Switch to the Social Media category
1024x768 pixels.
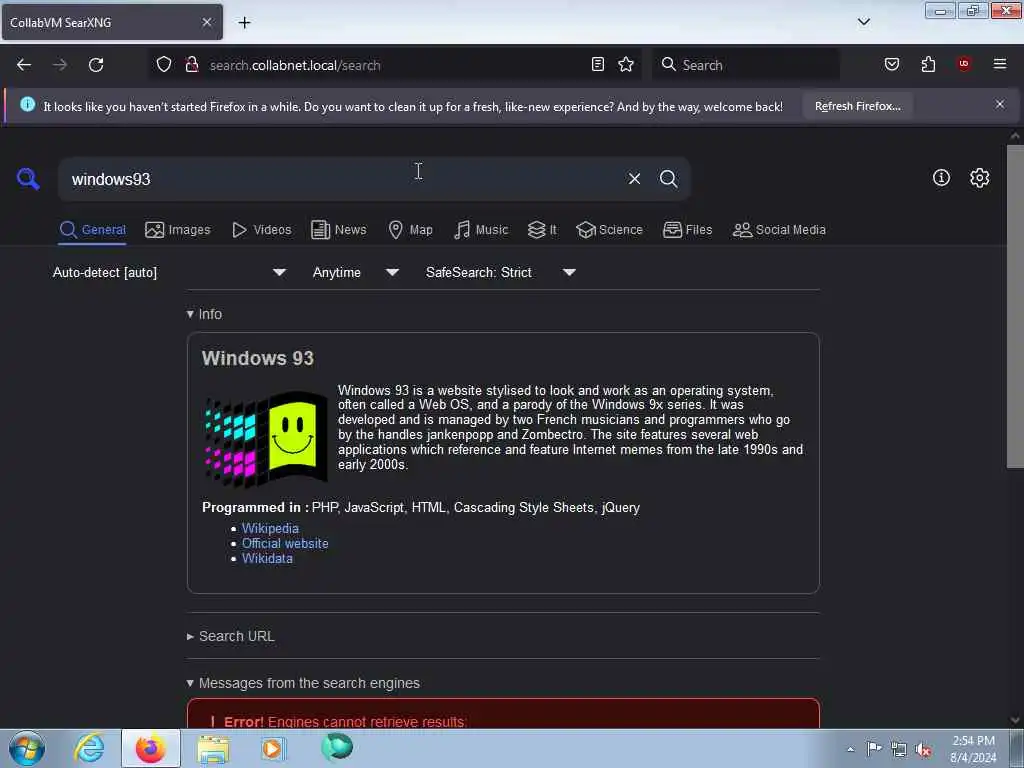point(779,230)
